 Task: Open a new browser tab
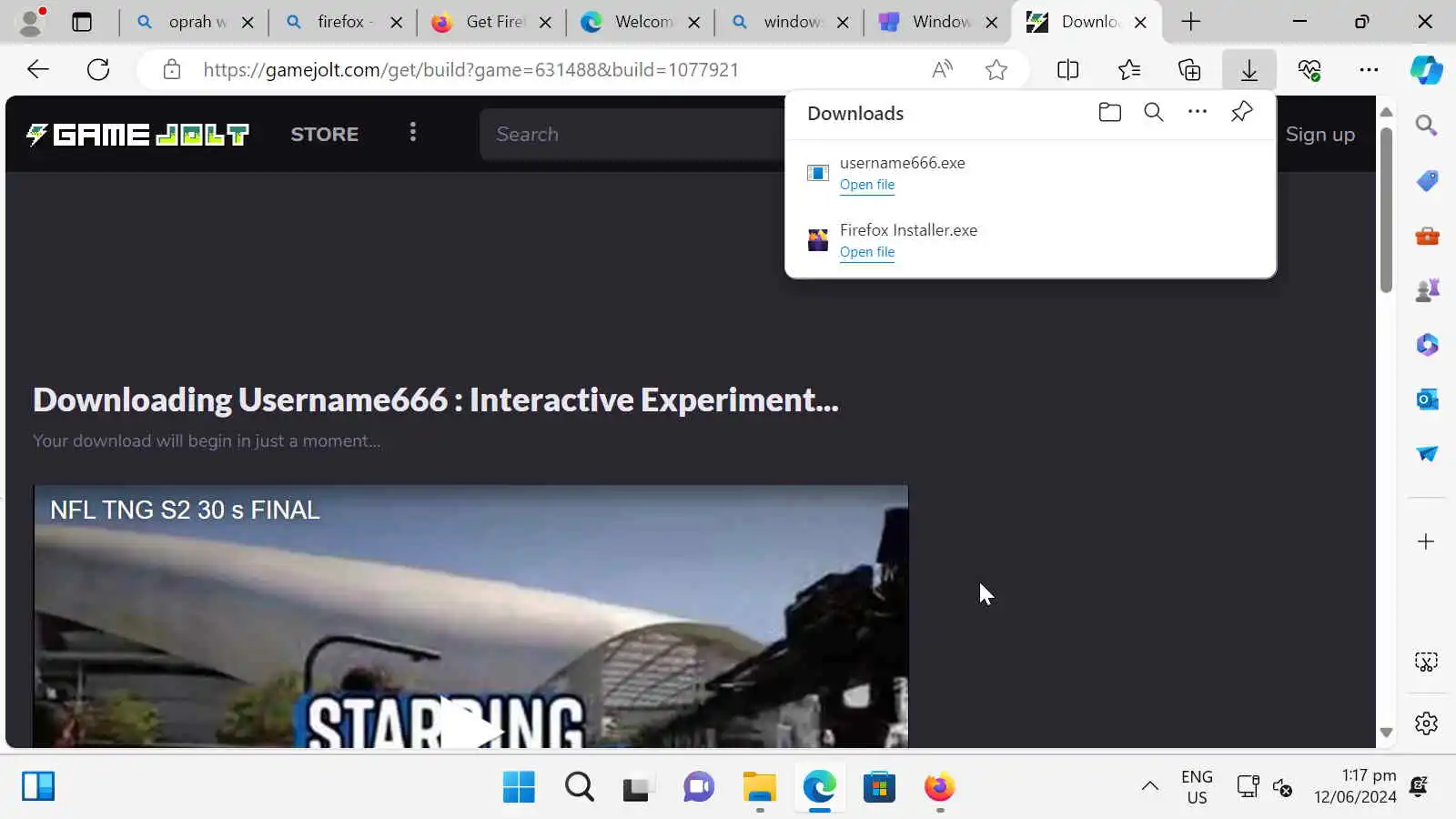point(1190,22)
